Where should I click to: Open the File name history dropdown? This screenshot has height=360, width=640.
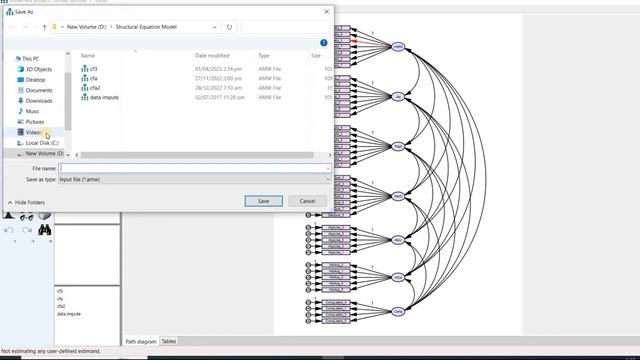coord(328,168)
